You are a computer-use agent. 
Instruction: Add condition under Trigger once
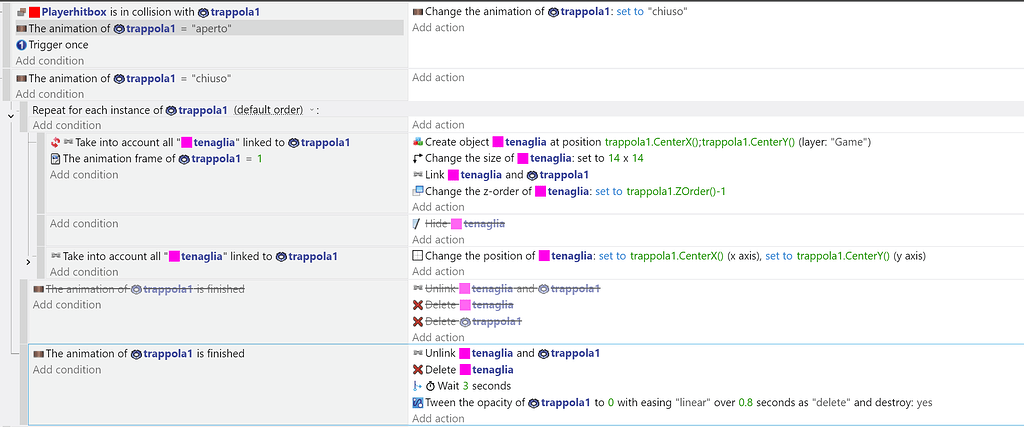click(x=50, y=61)
